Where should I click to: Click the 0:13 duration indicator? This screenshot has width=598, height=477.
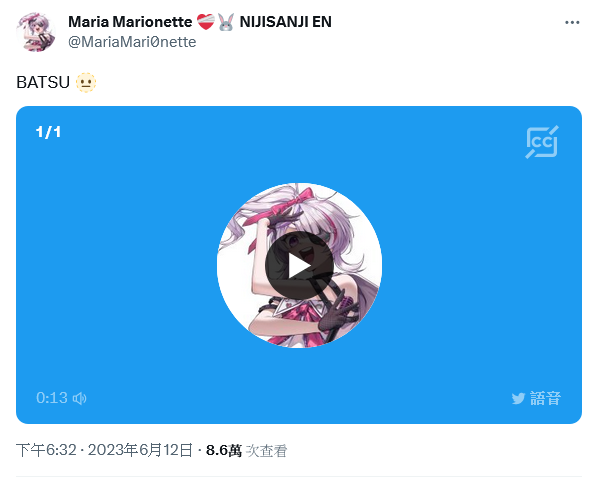[52, 398]
